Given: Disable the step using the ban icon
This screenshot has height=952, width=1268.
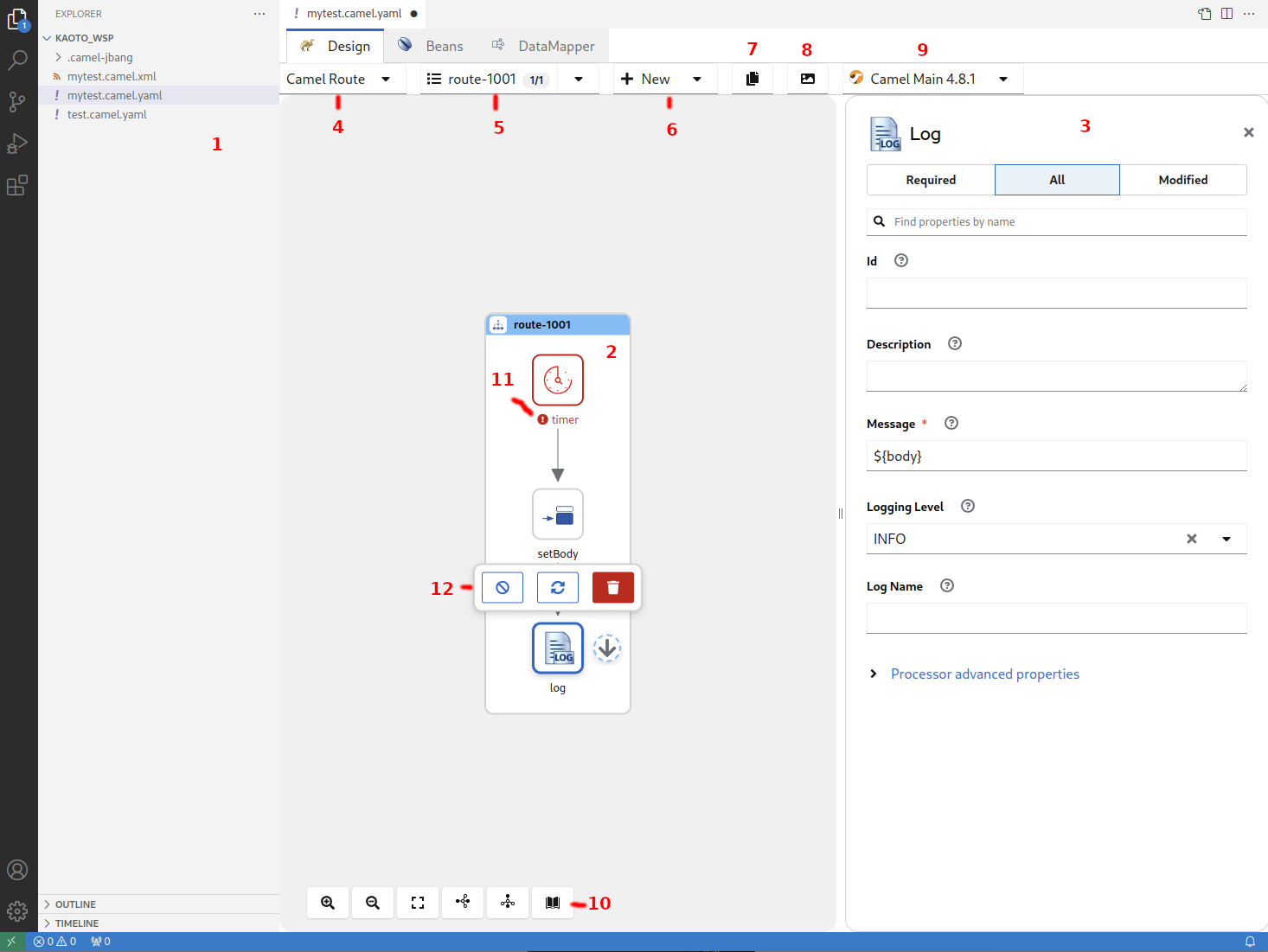Looking at the screenshot, I should tap(503, 588).
